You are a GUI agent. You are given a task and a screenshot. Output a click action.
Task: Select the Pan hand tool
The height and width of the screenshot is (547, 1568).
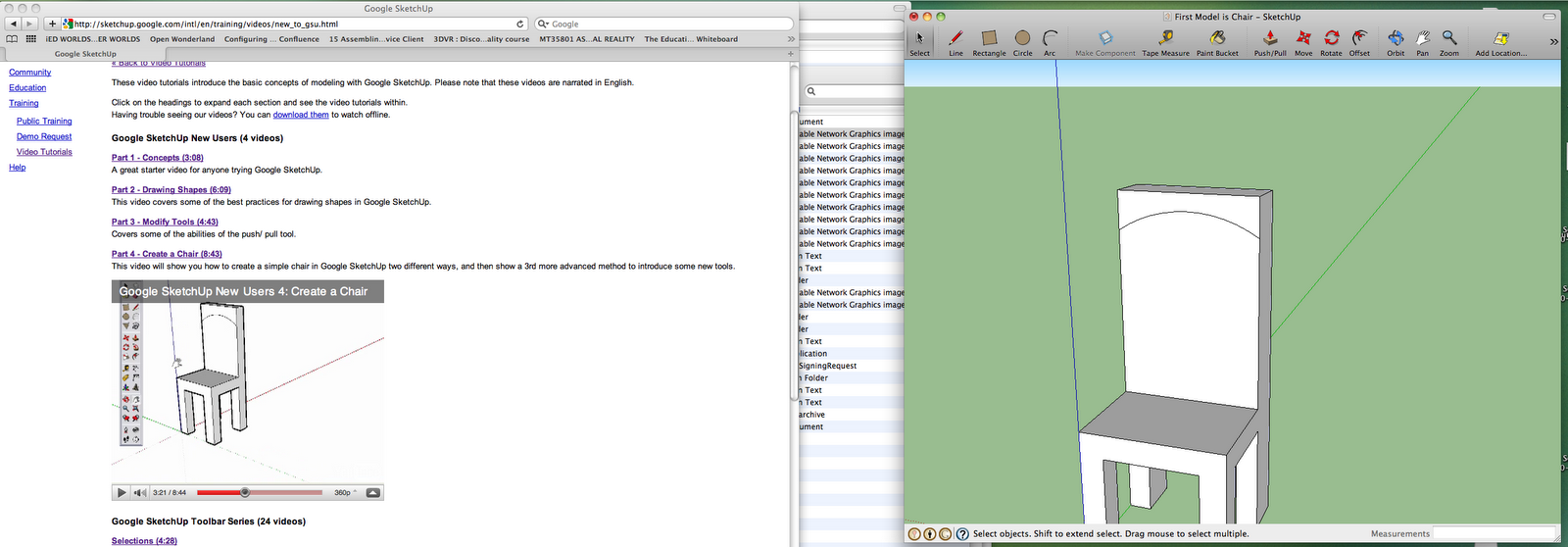click(x=1422, y=42)
